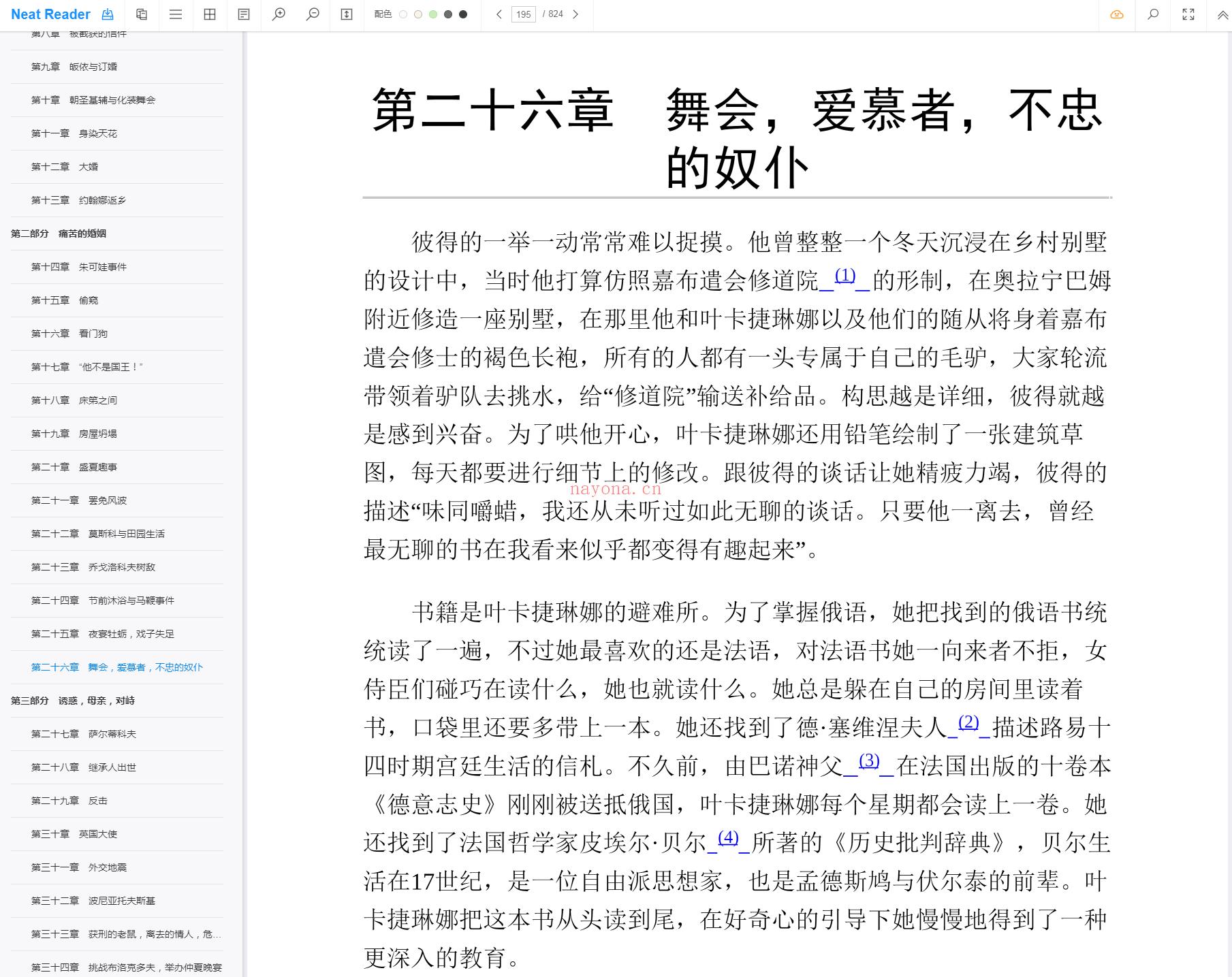This screenshot has height=977, width=1232.
Task: Open footnote link (2) after 塞维涅夫人
Action: pyautogui.click(x=968, y=722)
